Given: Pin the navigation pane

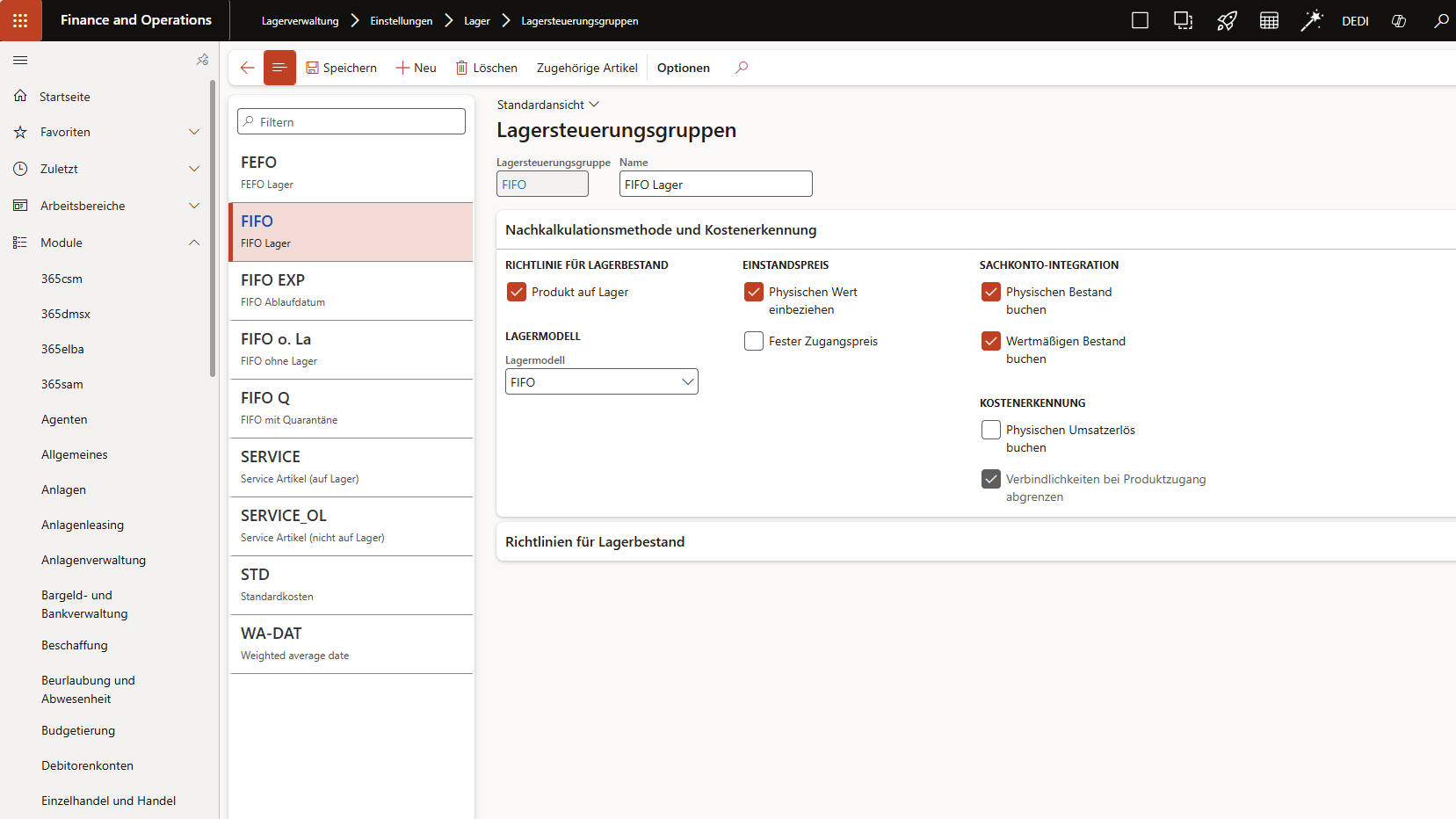Looking at the screenshot, I should tap(203, 60).
